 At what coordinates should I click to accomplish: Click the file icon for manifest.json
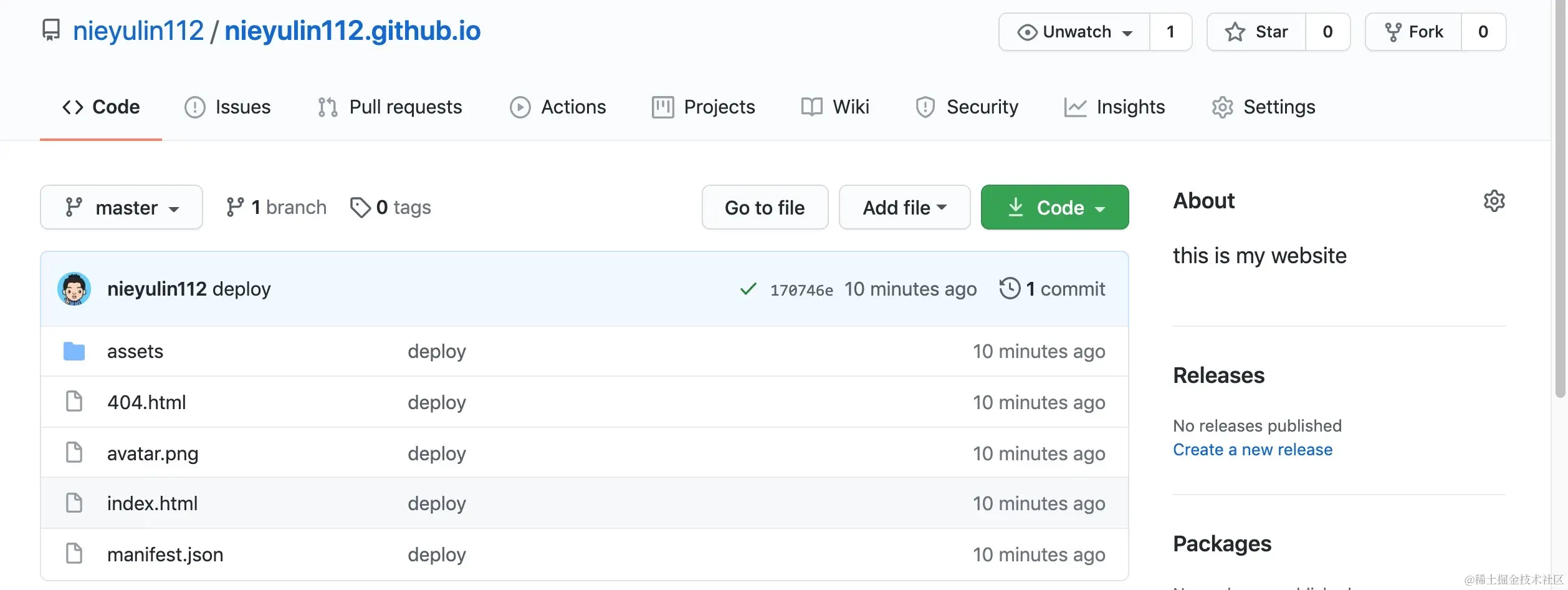[x=74, y=554]
